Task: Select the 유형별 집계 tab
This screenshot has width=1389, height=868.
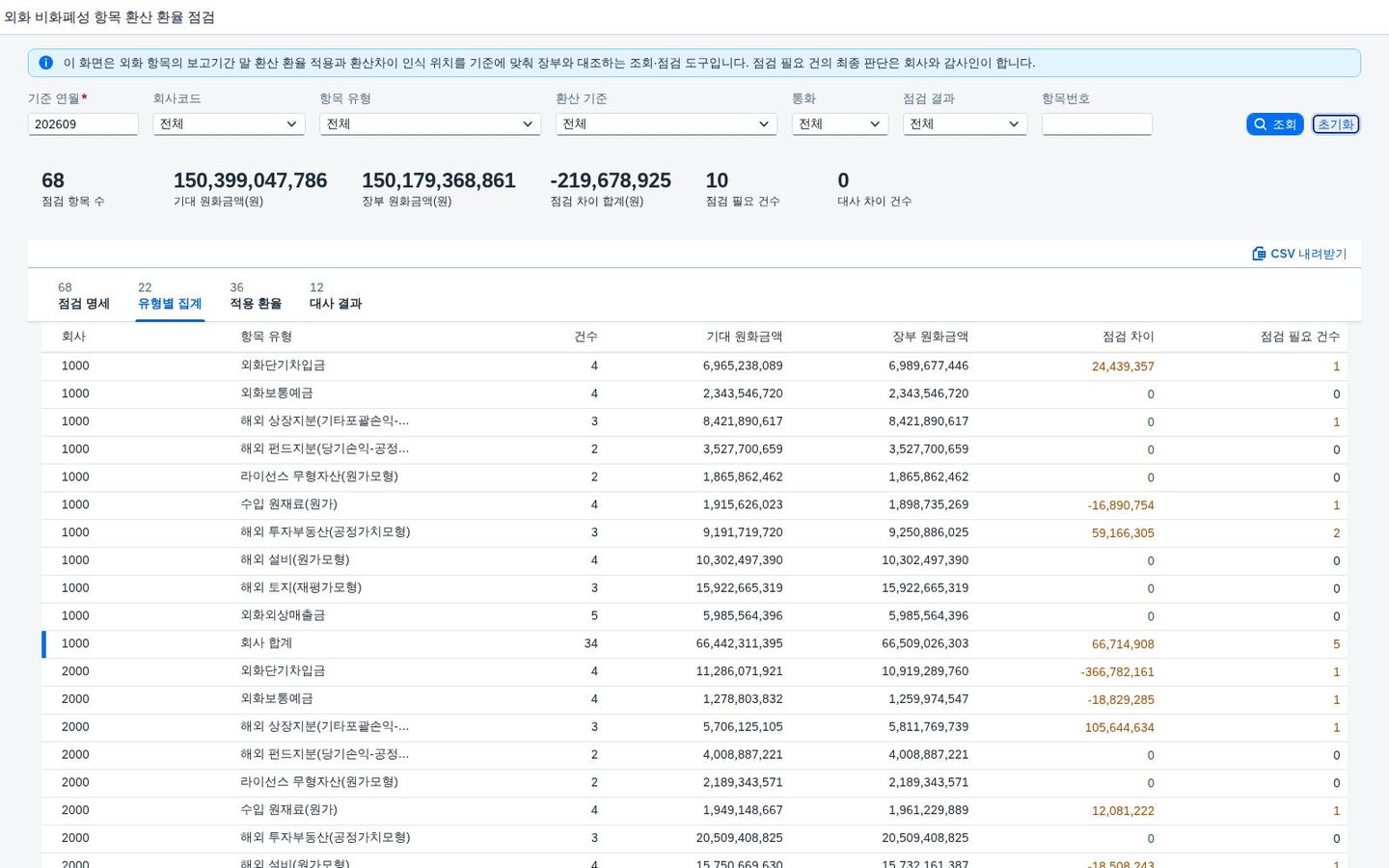Action: point(170,296)
